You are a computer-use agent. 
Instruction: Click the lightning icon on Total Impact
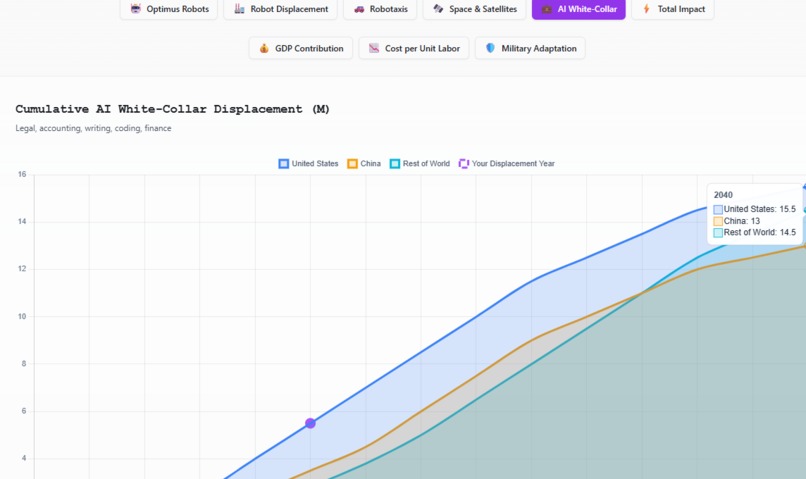point(647,9)
